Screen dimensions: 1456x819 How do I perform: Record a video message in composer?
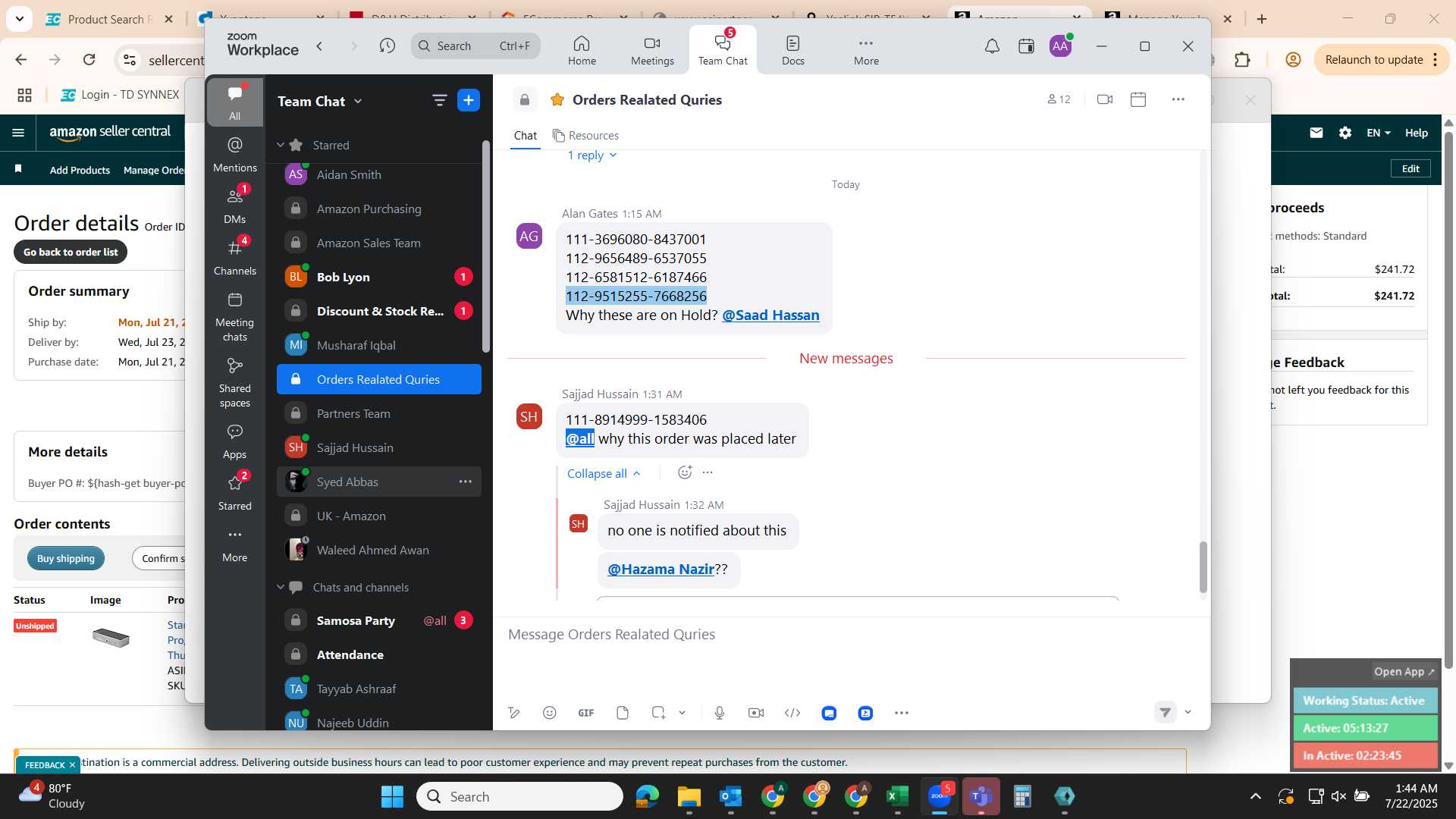click(756, 713)
